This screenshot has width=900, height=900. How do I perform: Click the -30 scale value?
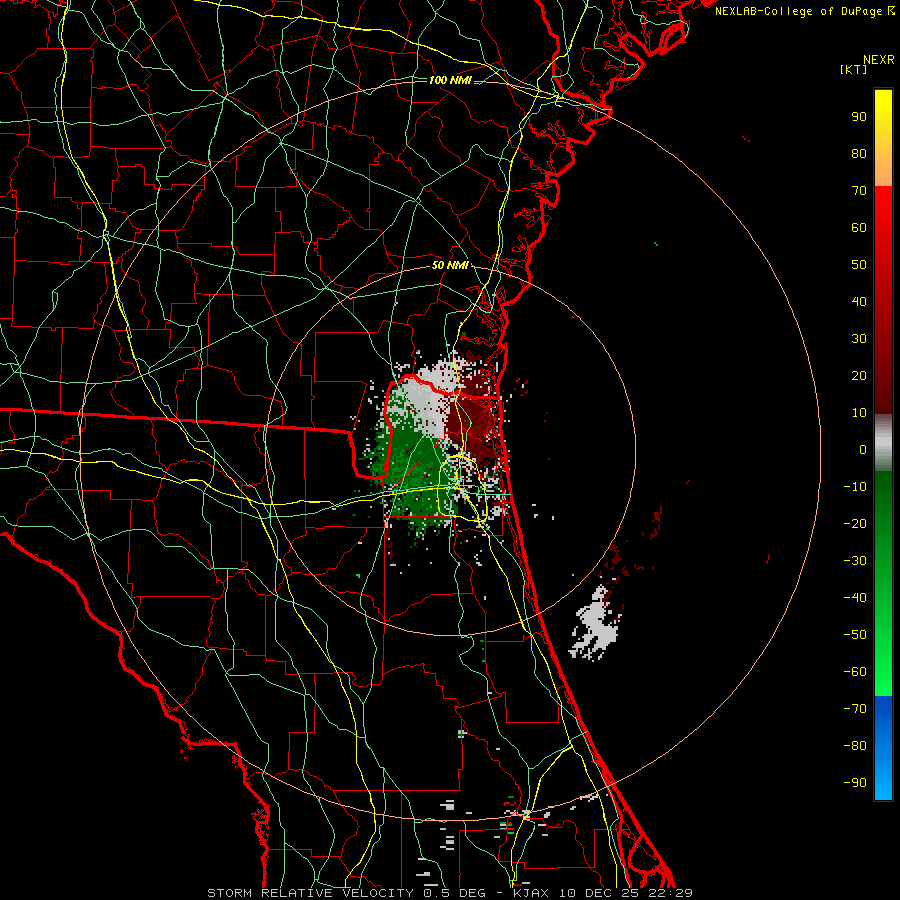(855, 561)
